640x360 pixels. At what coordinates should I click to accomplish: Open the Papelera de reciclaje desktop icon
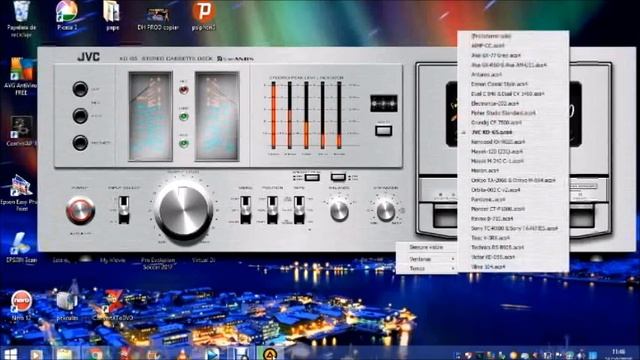coord(21,18)
